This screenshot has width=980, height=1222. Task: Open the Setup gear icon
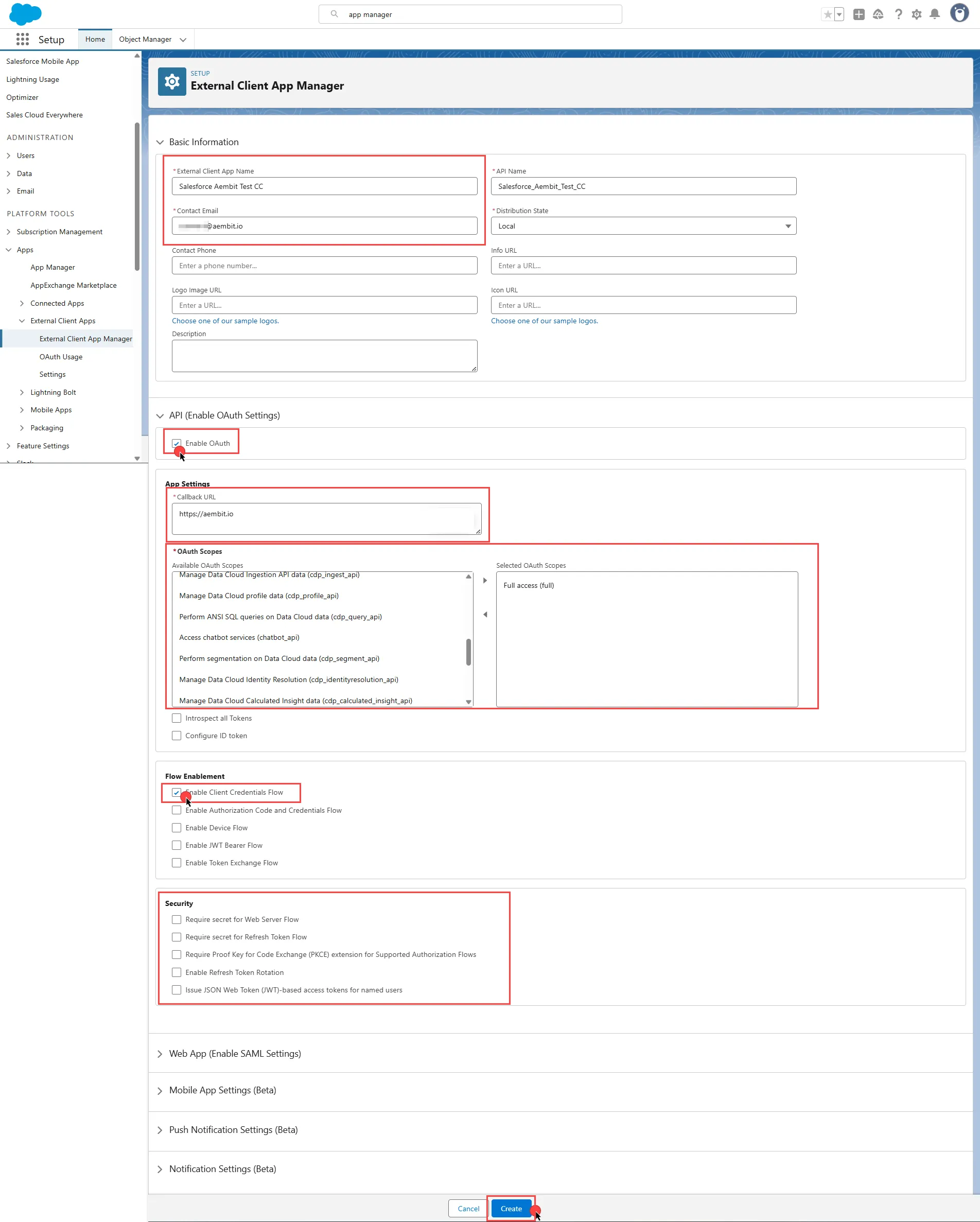(917, 14)
